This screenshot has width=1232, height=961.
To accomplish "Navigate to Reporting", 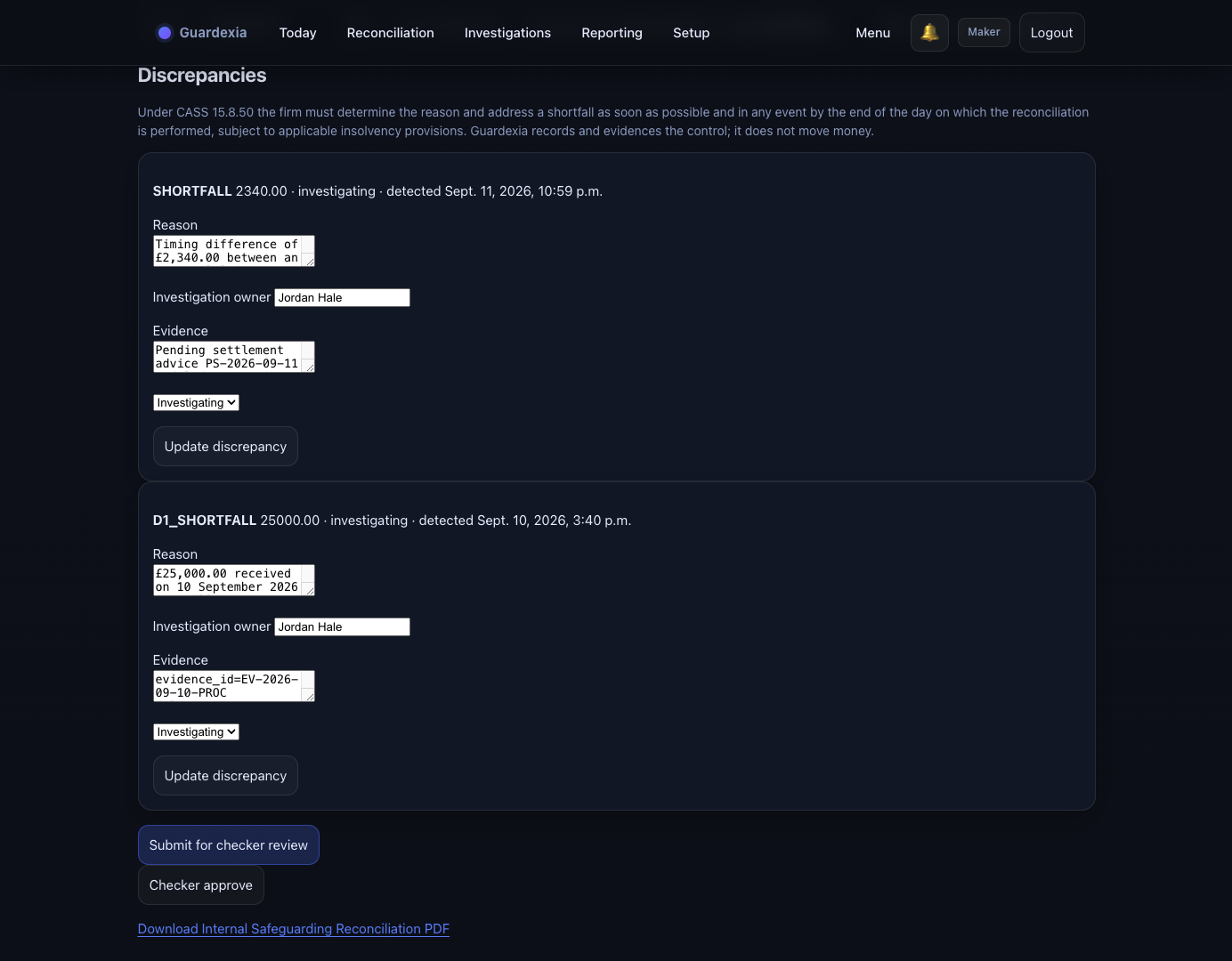I will tap(612, 33).
